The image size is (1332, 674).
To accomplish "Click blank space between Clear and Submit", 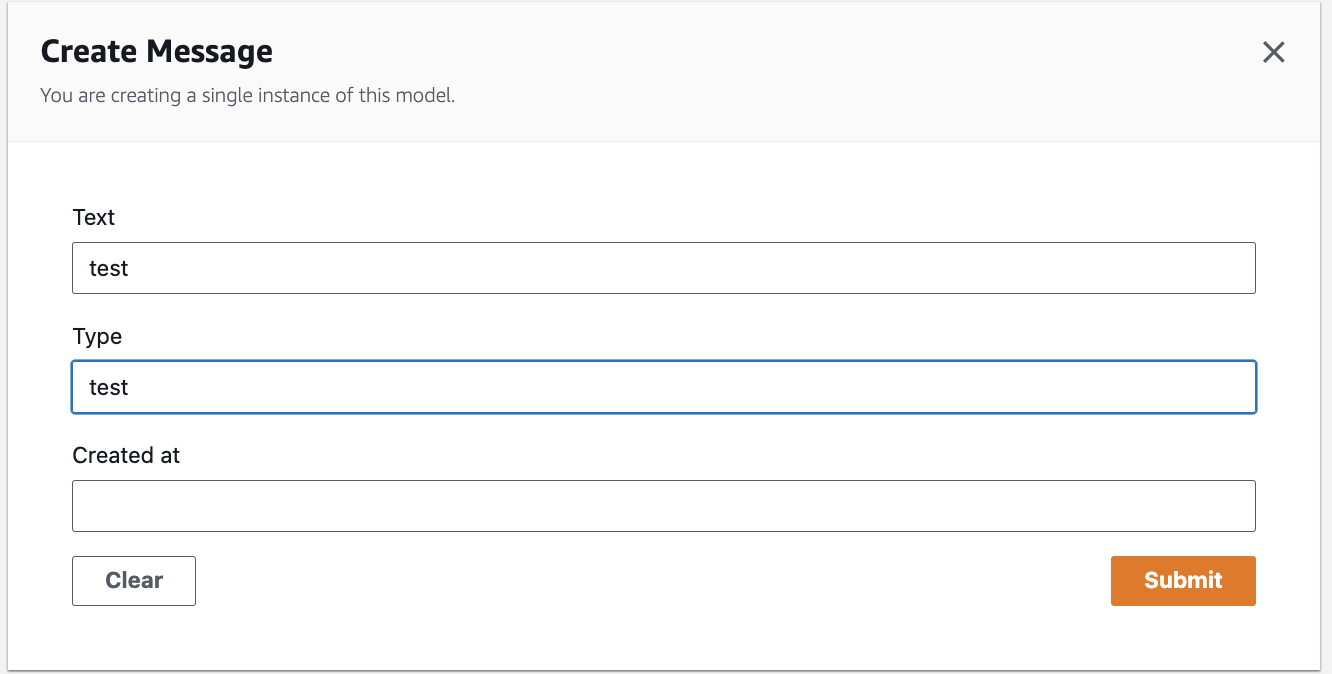I will point(650,581).
